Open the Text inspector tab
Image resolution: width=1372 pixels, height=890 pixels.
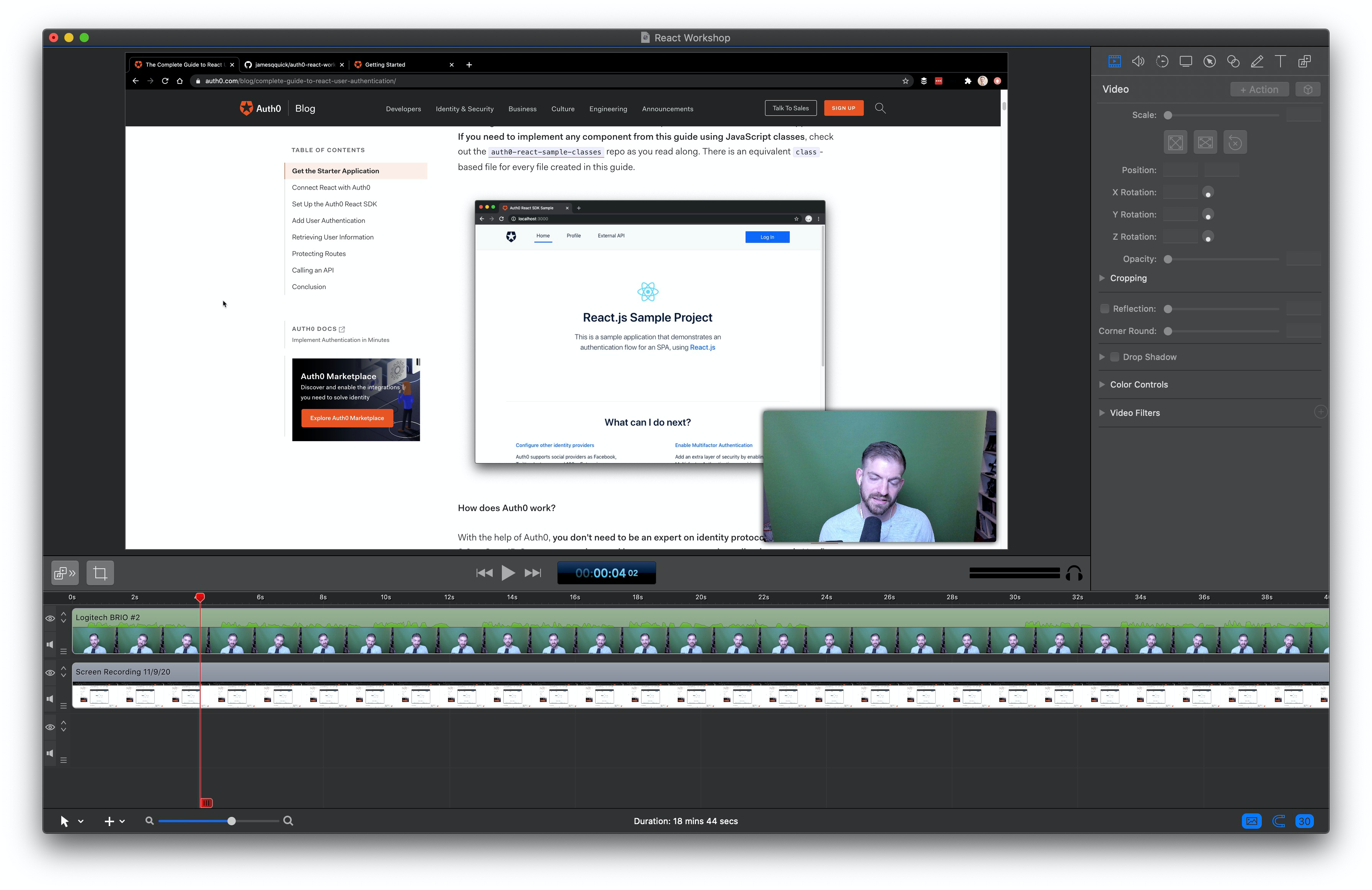(1281, 61)
